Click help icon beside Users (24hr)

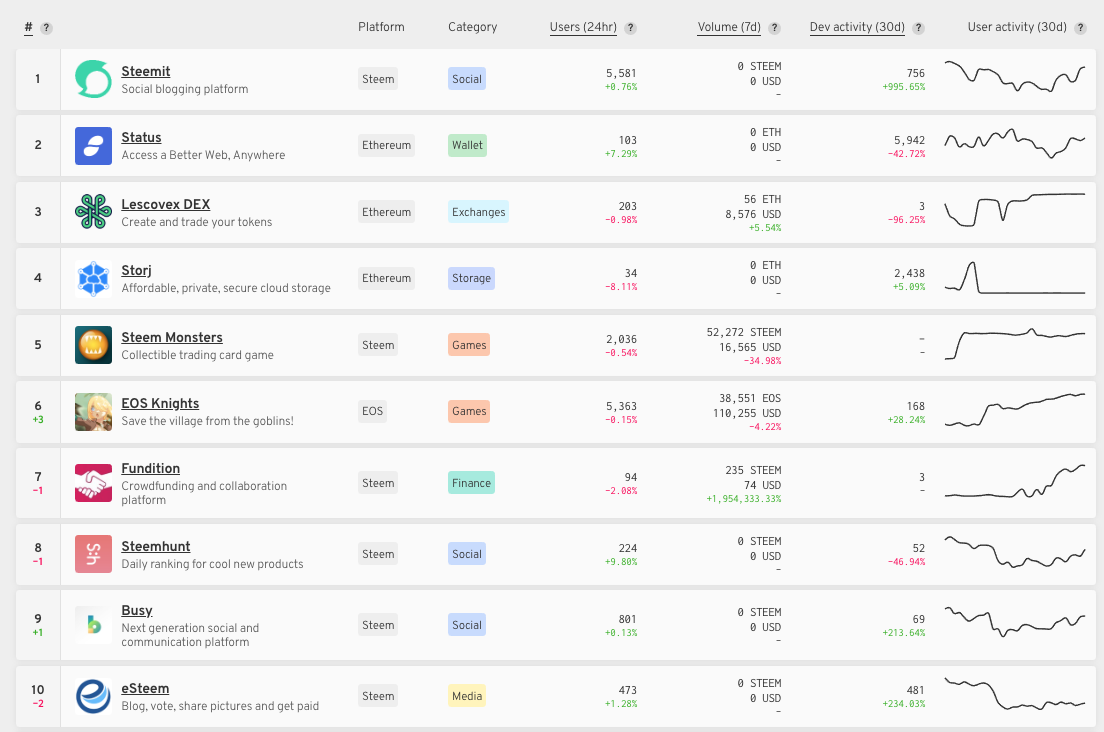point(631,28)
